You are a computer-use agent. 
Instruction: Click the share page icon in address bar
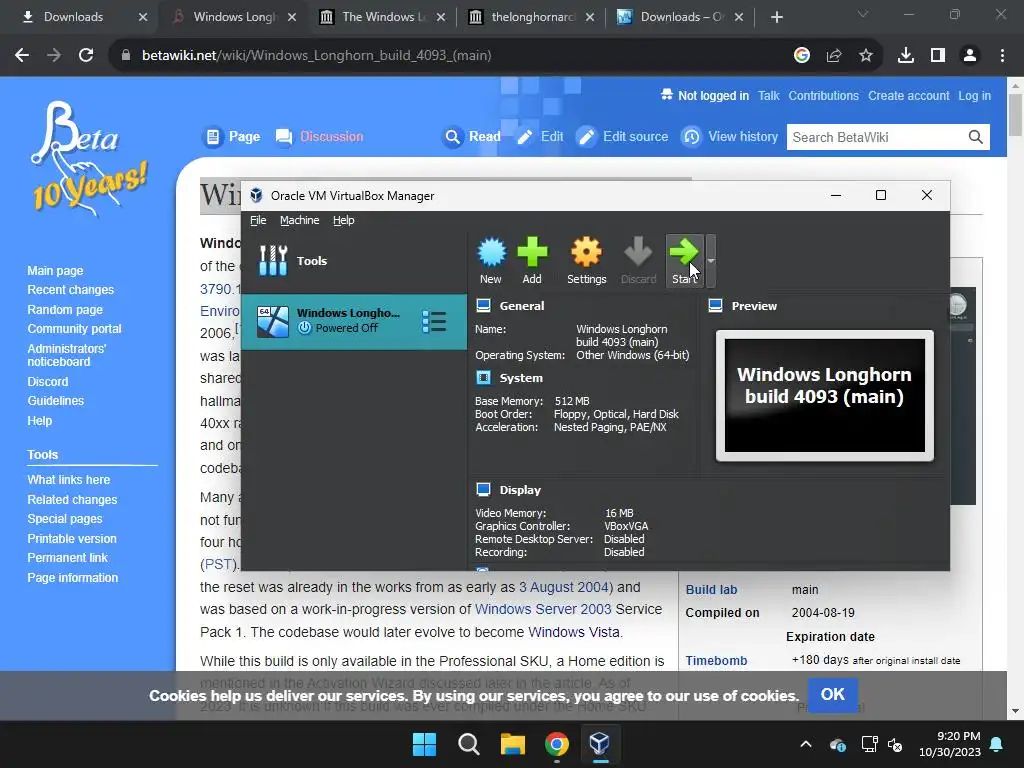click(834, 56)
